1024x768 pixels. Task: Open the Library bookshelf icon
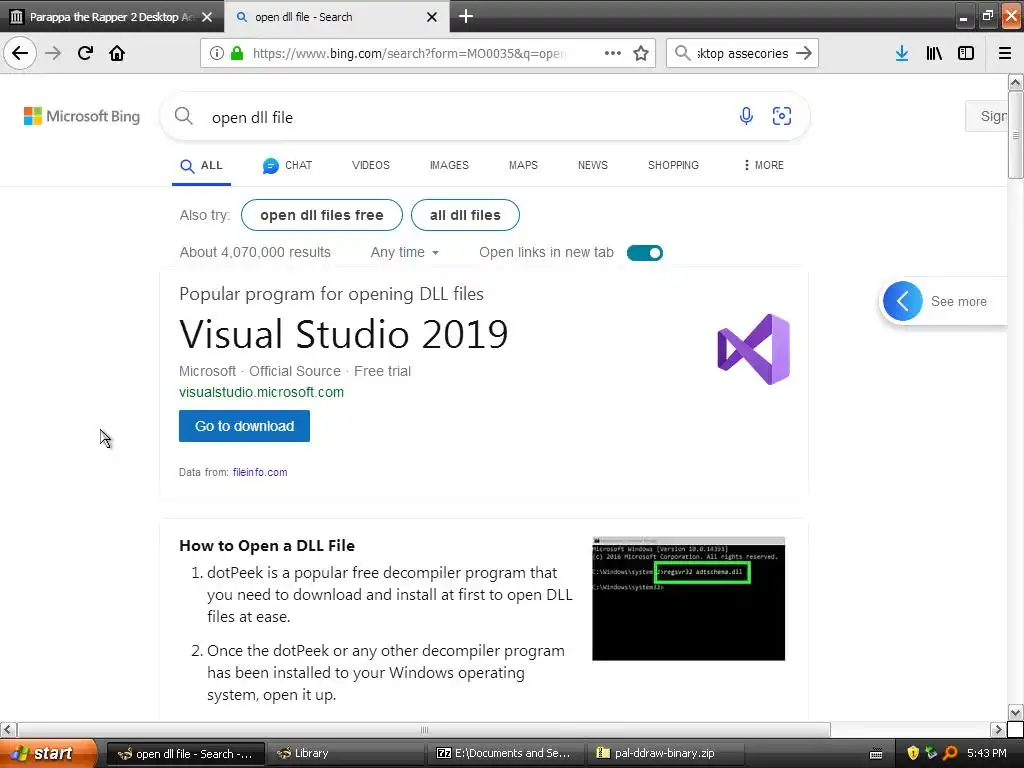coord(934,54)
